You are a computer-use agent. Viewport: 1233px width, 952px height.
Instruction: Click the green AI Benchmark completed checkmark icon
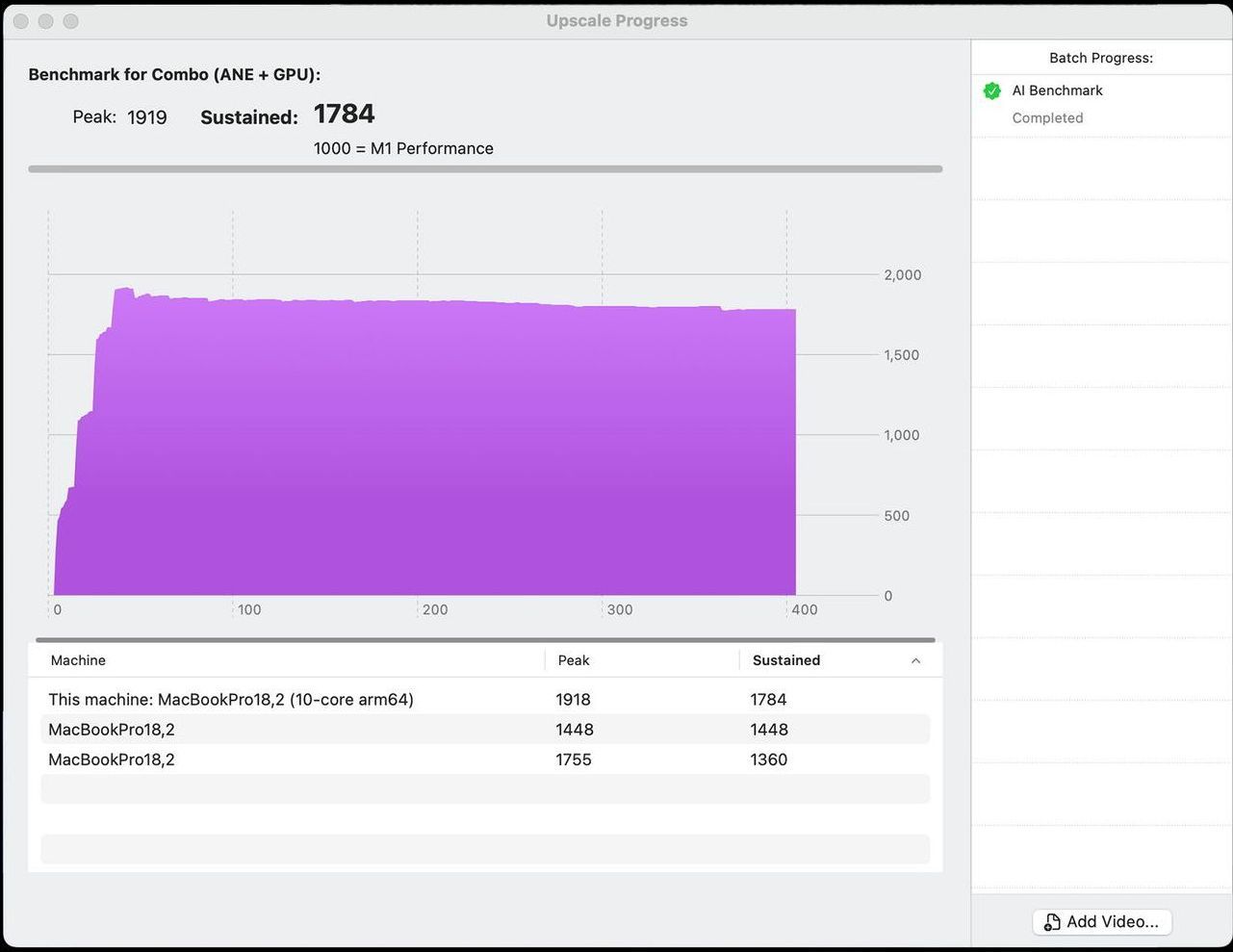tap(991, 90)
